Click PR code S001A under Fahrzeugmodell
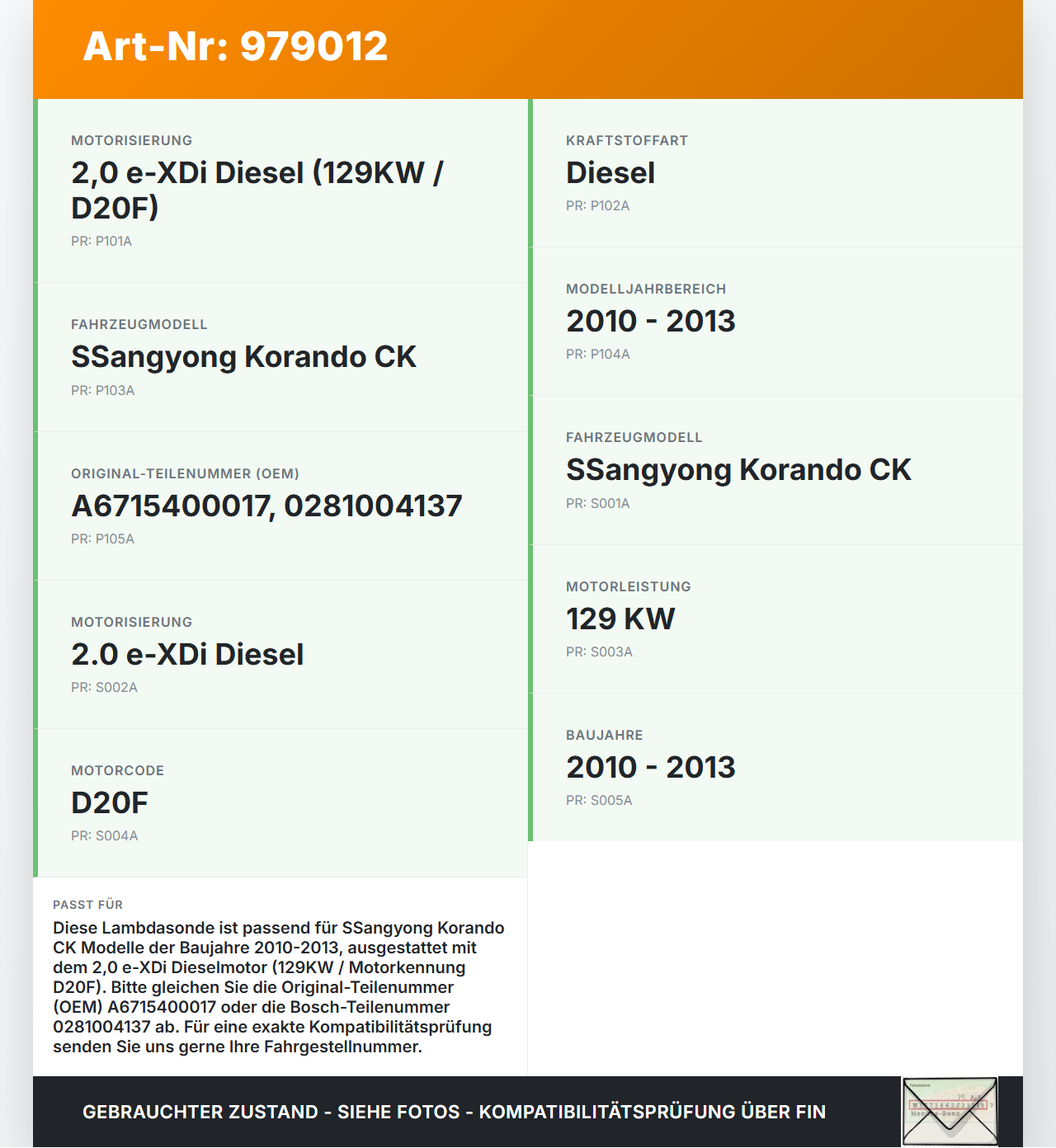 coord(597,504)
